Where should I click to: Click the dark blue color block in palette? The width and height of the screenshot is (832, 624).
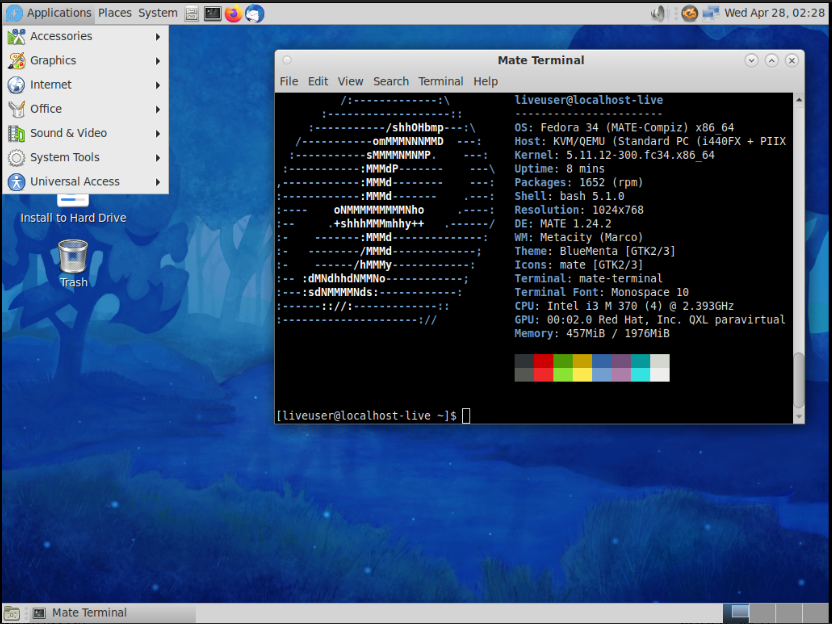point(602,361)
